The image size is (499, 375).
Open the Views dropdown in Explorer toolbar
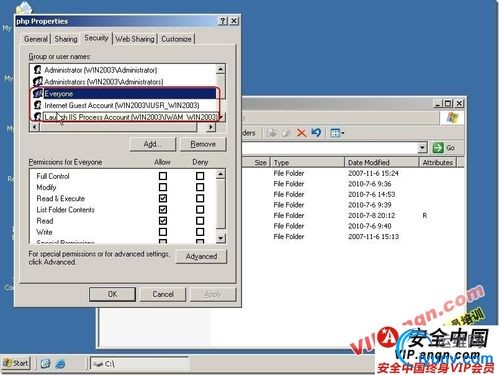[x=337, y=133]
